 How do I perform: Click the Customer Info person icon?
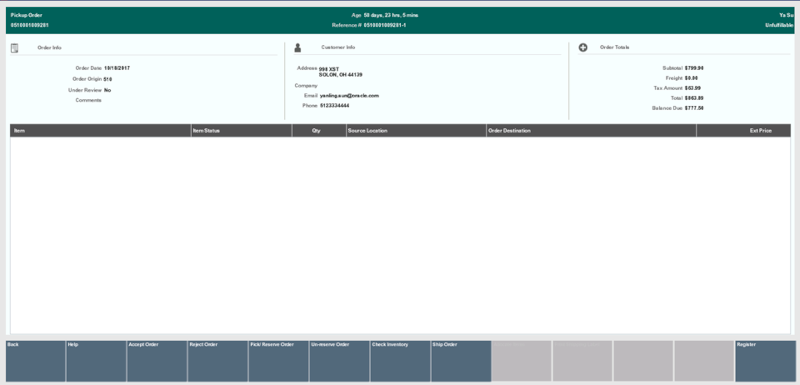point(298,48)
